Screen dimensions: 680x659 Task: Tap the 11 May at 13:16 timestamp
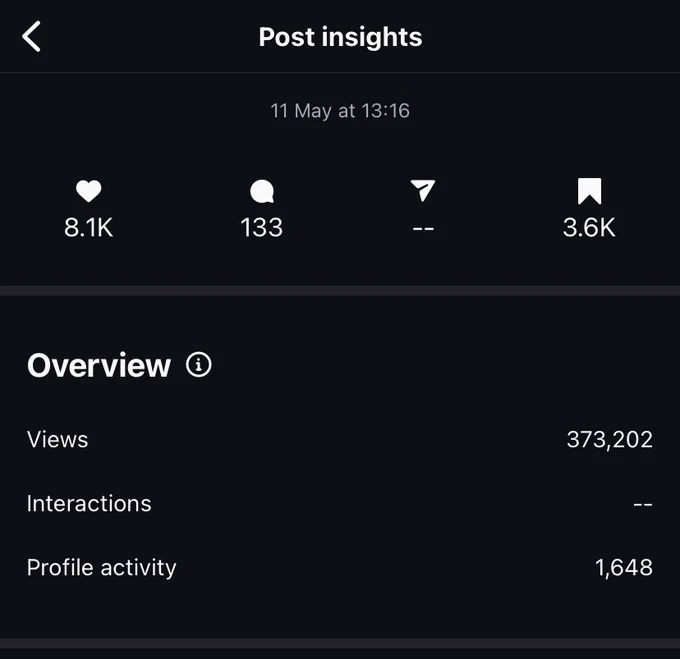(340, 111)
